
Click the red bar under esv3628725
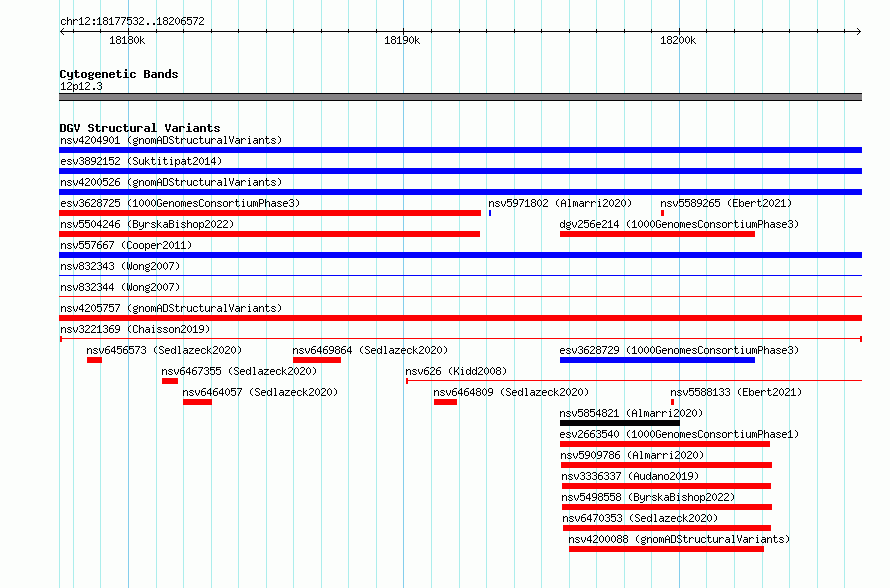(x=270, y=213)
